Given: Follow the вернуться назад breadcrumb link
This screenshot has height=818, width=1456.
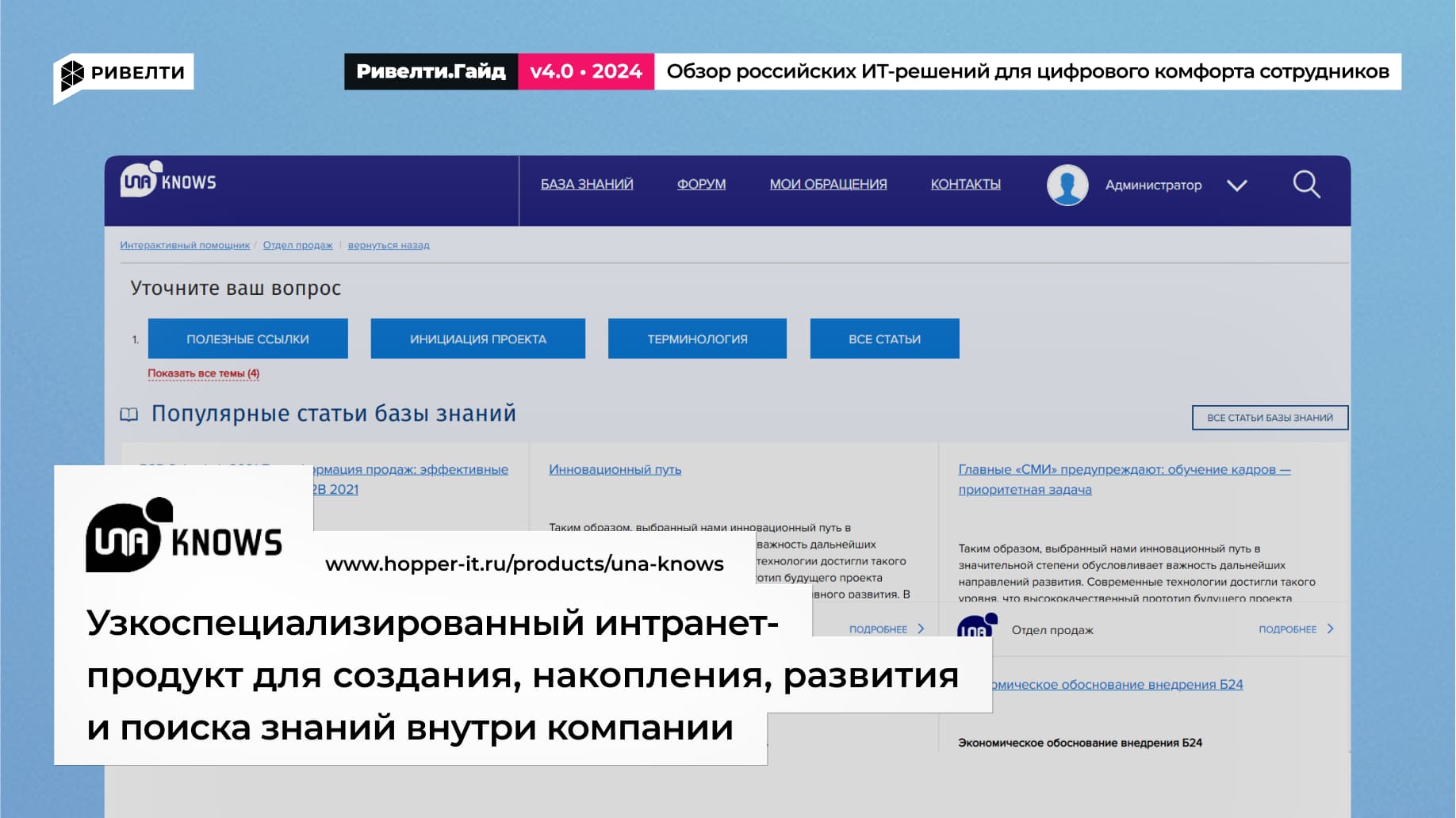Looking at the screenshot, I should (x=389, y=246).
